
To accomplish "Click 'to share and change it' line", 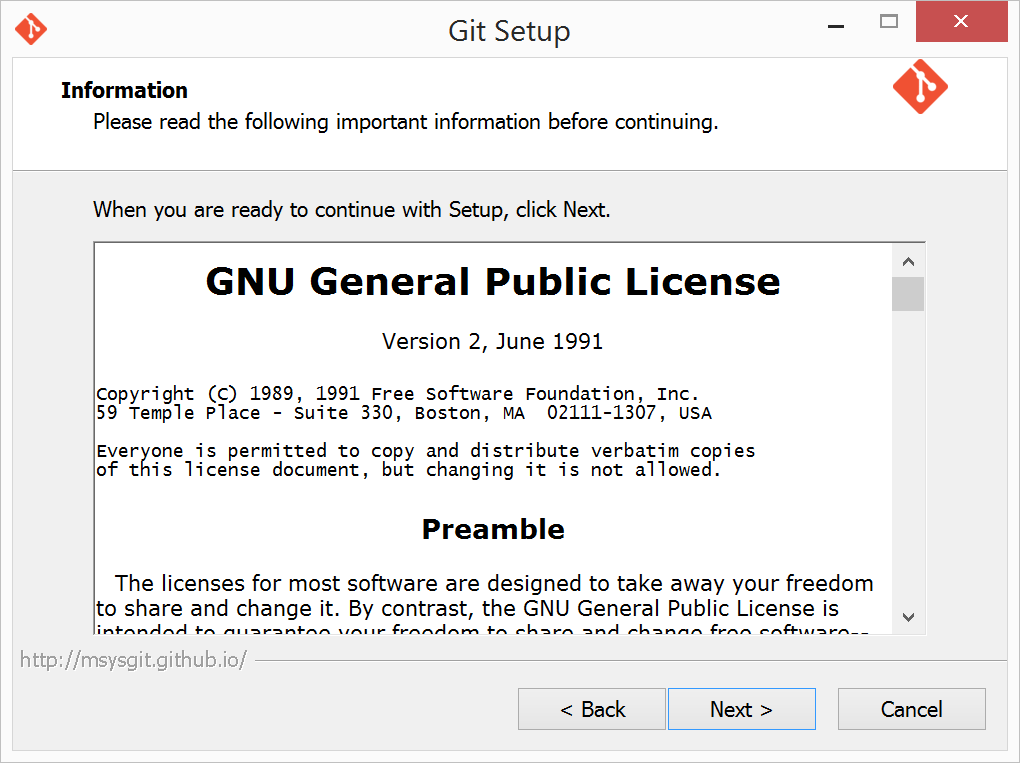I will pos(467,608).
